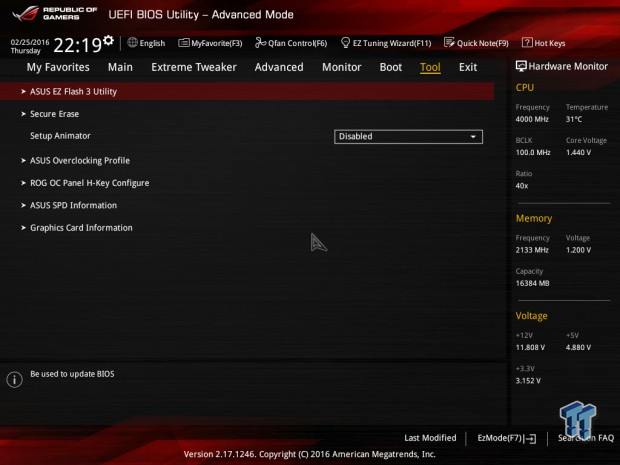
Task: Click the Hot Keys question mark icon
Action: coord(527,42)
